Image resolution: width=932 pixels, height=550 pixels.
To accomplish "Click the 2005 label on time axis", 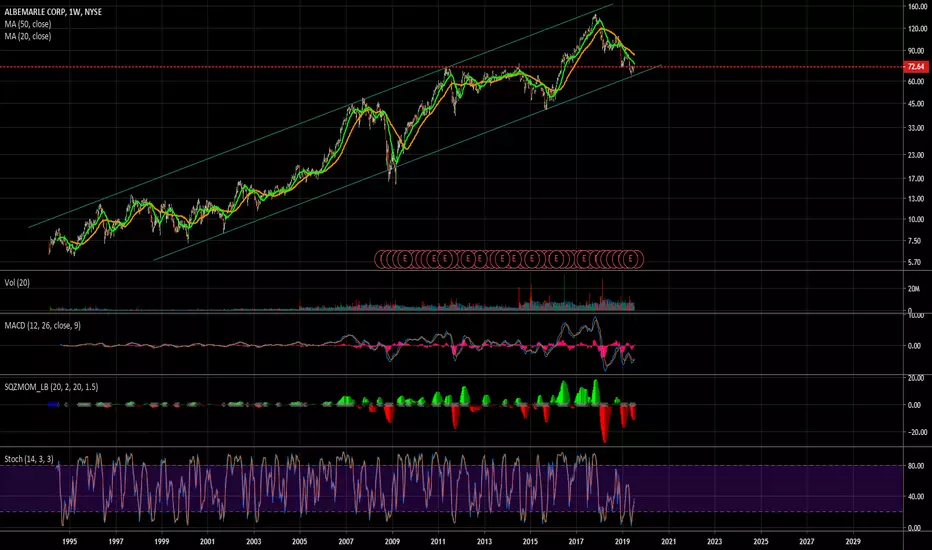I will tap(300, 542).
